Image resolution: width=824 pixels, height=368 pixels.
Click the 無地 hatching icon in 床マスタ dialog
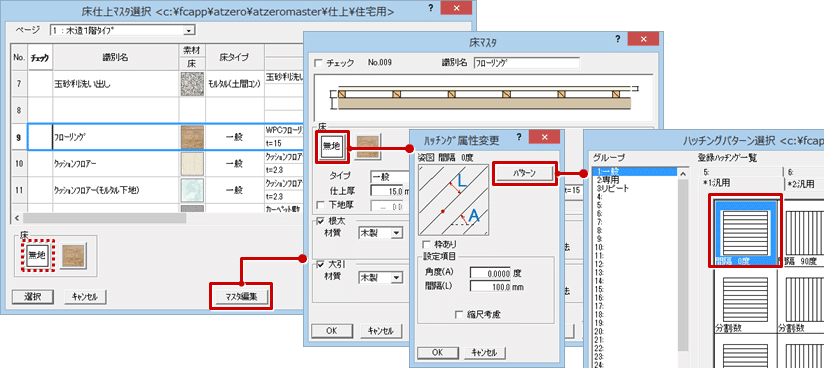coord(332,148)
